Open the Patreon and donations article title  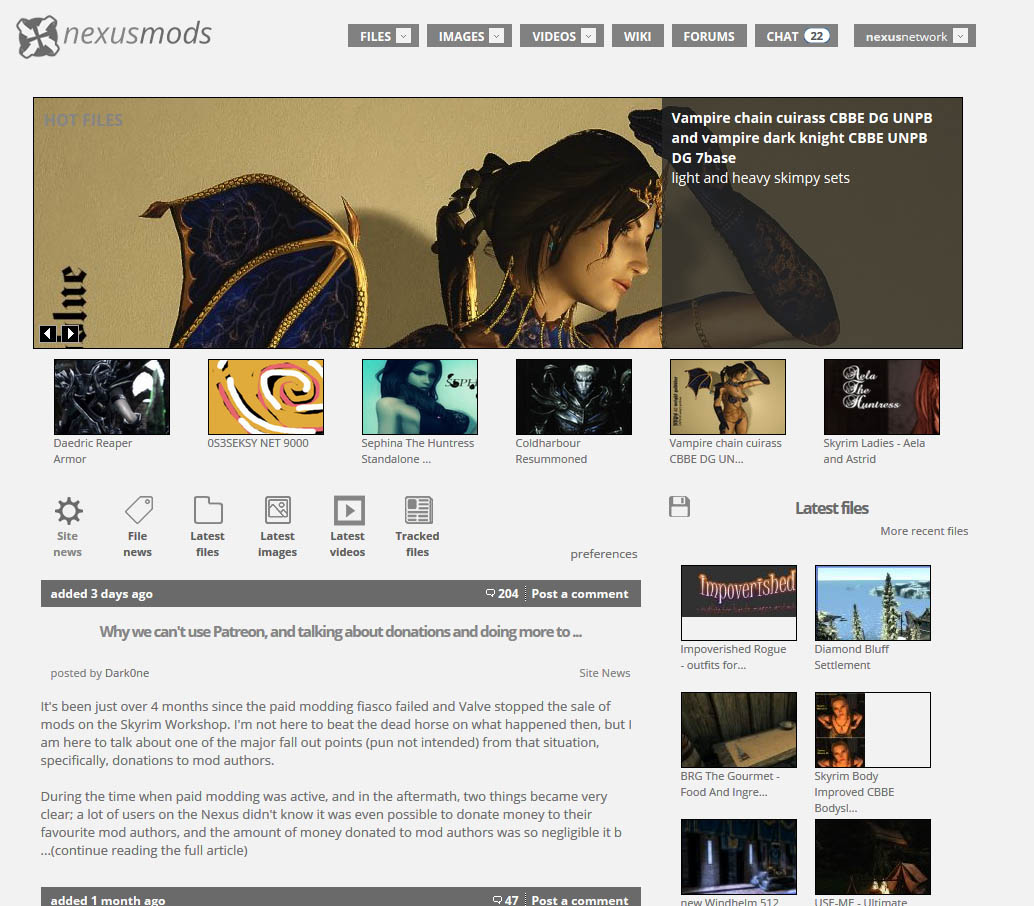(x=340, y=632)
